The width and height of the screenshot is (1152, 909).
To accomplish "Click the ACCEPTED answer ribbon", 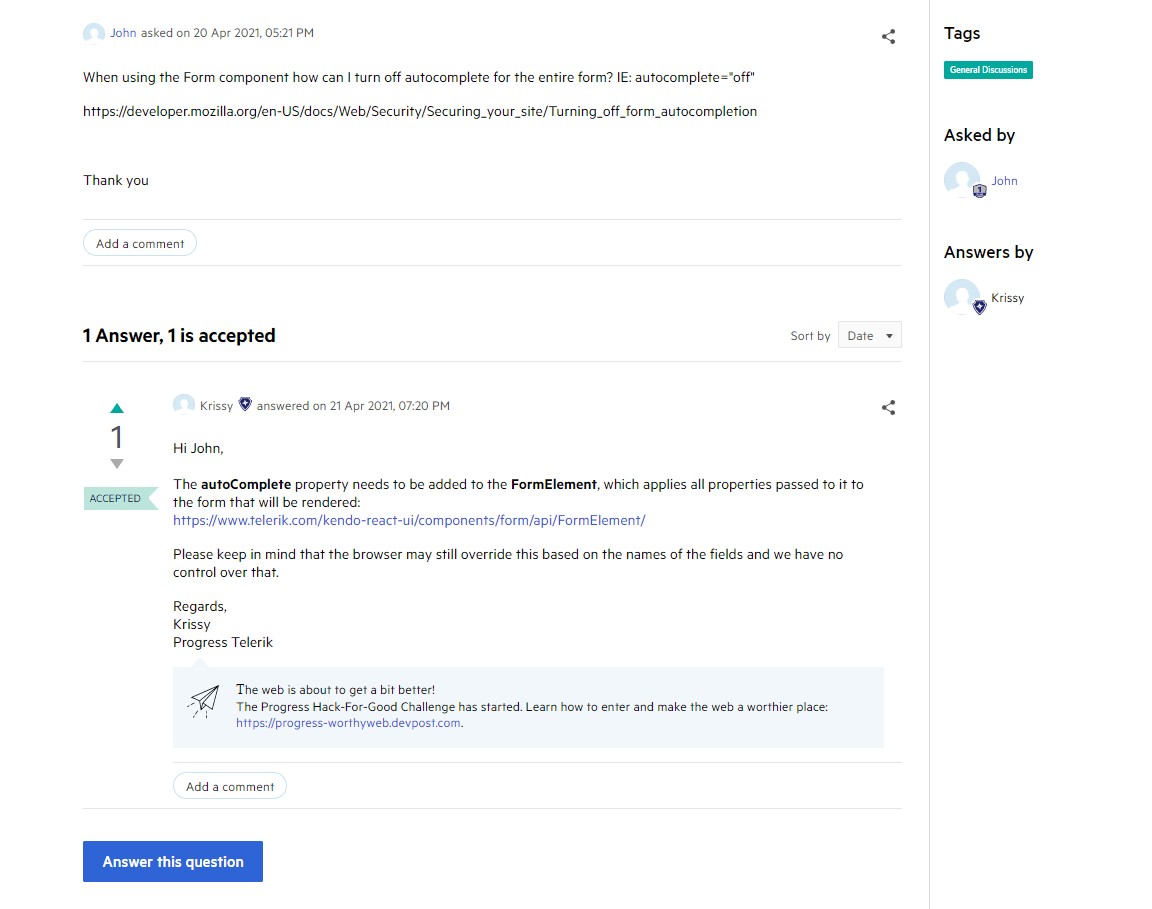I will tap(120, 498).
